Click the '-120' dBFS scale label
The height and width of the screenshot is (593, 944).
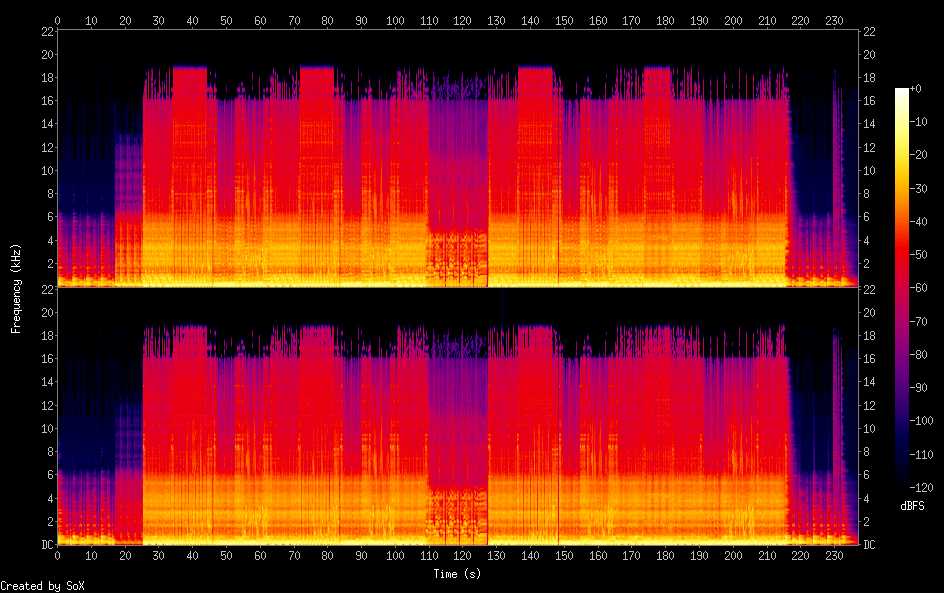tap(921, 488)
